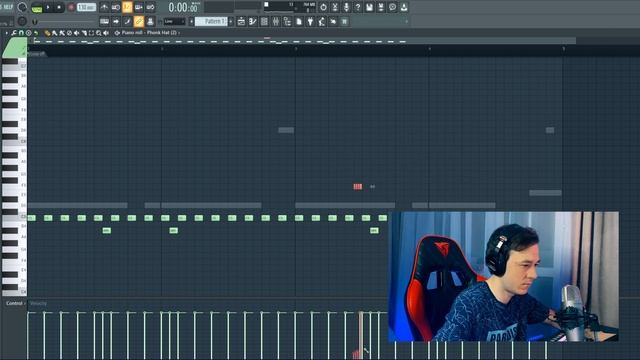Toggle wait for input before recording
The image size is (640, 360).
click(116, 7)
